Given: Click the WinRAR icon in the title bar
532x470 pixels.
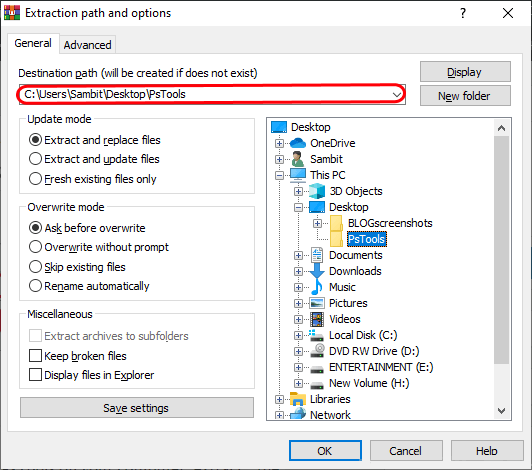Looking at the screenshot, I should [12, 13].
